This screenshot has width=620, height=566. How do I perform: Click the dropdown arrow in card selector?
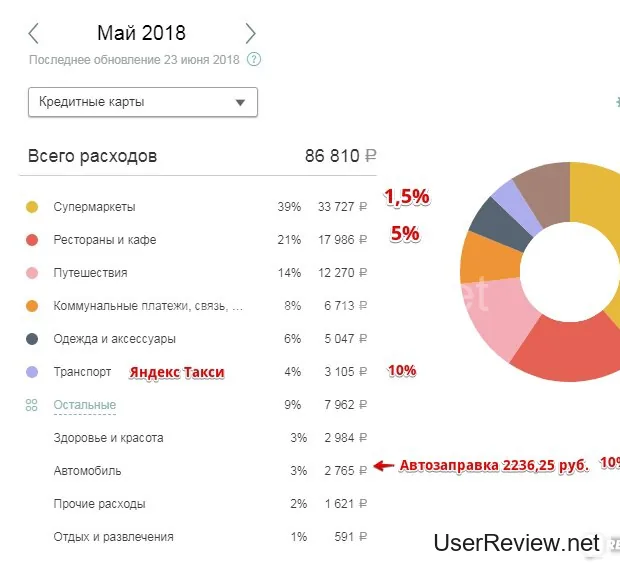(x=240, y=102)
